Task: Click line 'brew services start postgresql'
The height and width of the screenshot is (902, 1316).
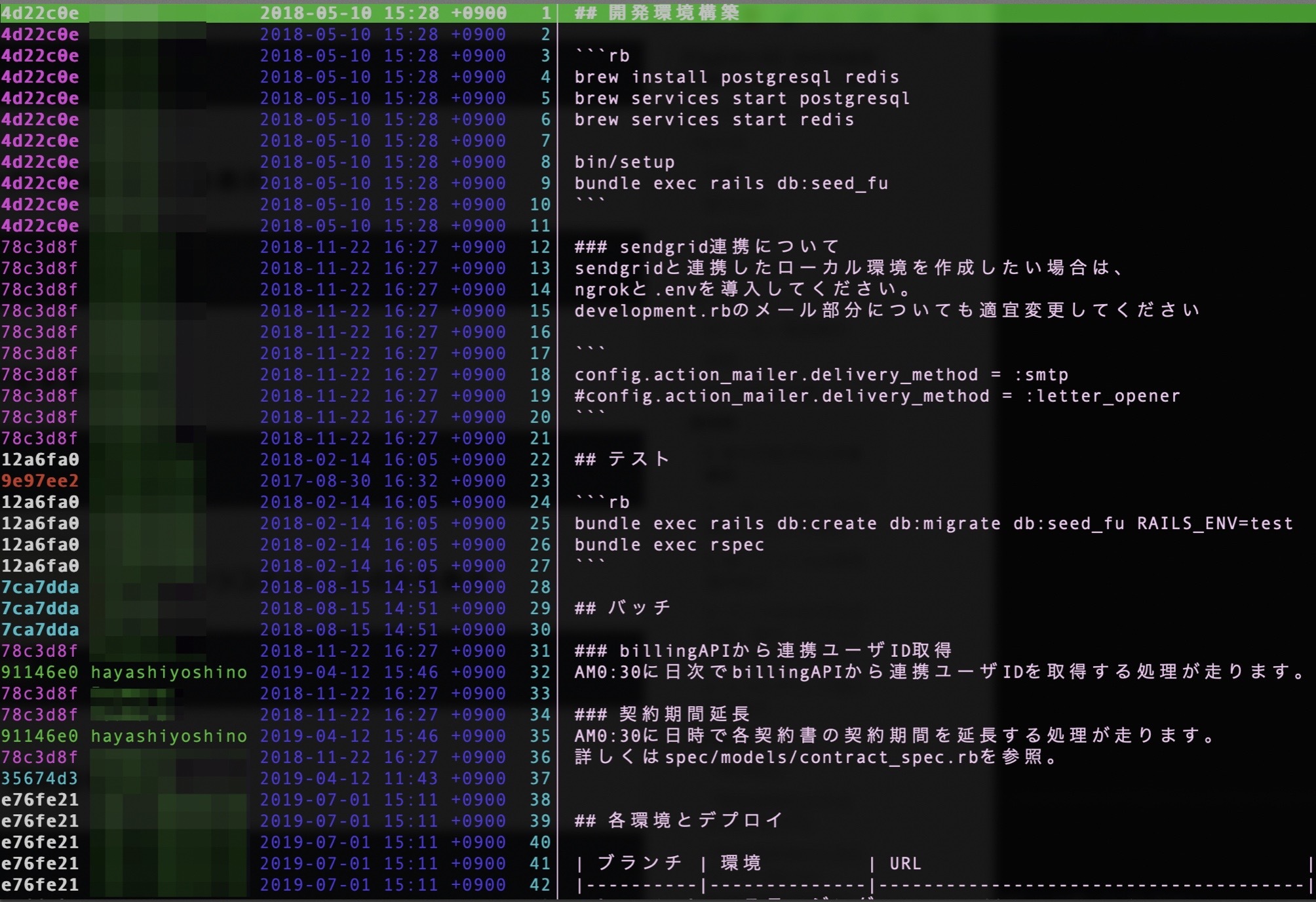Action: point(742,98)
